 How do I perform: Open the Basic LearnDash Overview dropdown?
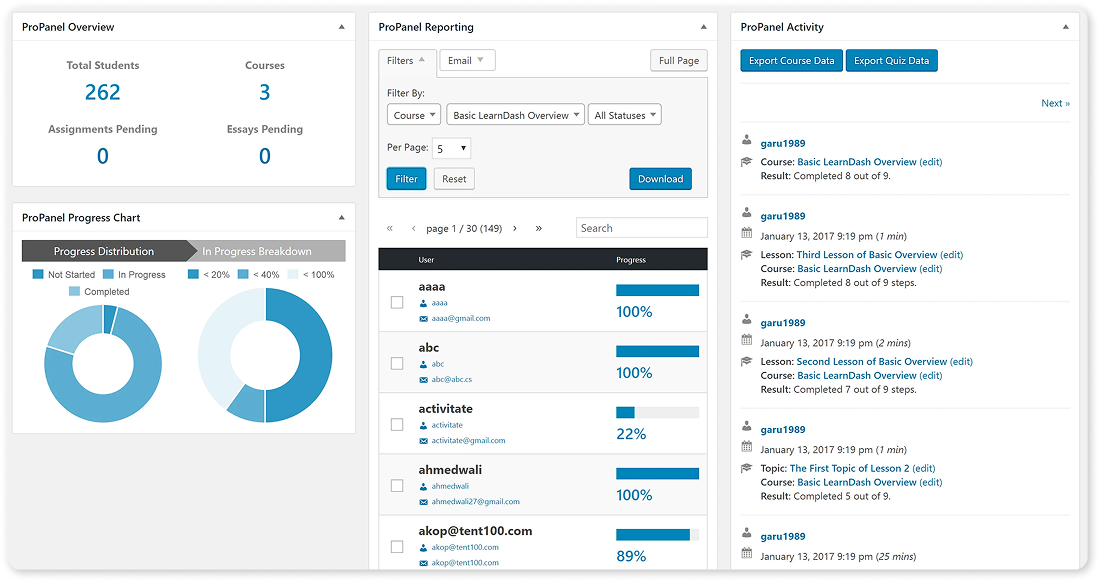tap(516, 115)
